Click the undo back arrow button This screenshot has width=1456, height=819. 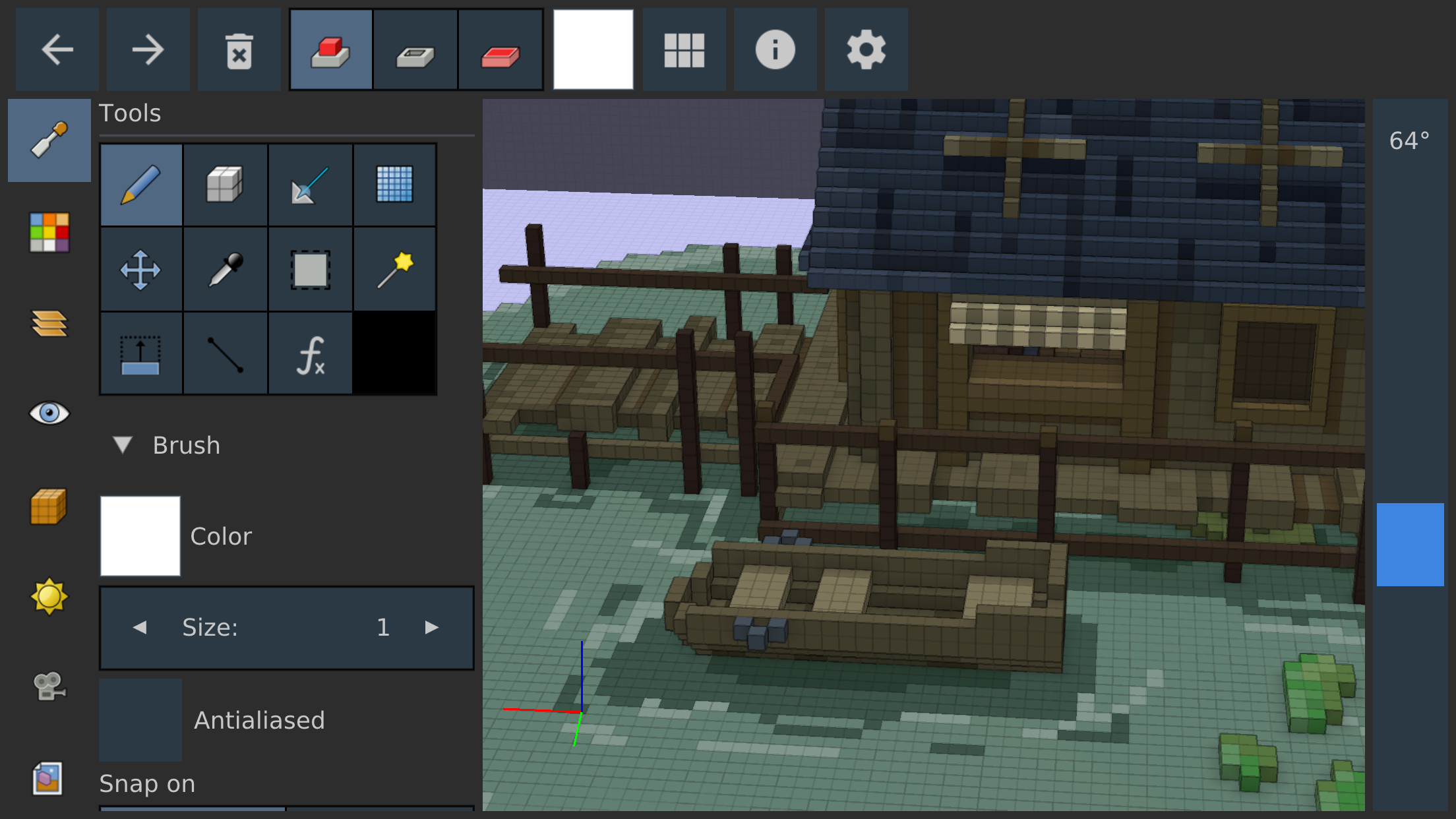[57, 50]
